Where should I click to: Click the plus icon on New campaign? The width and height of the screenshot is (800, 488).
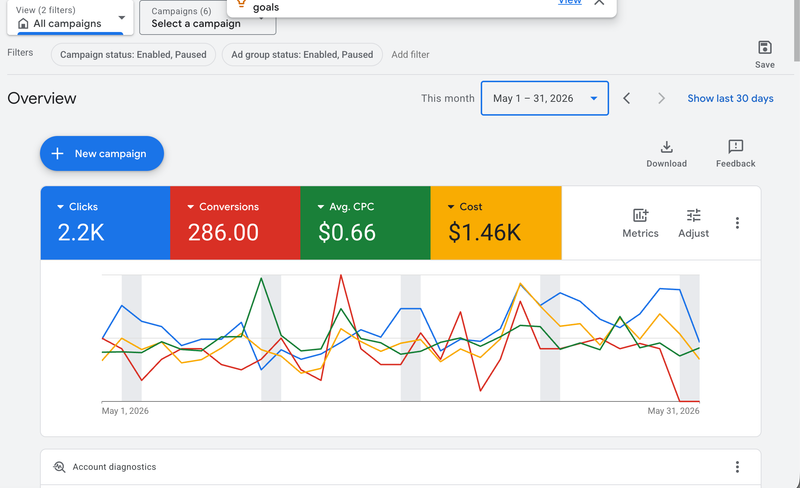(x=58, y=153)
